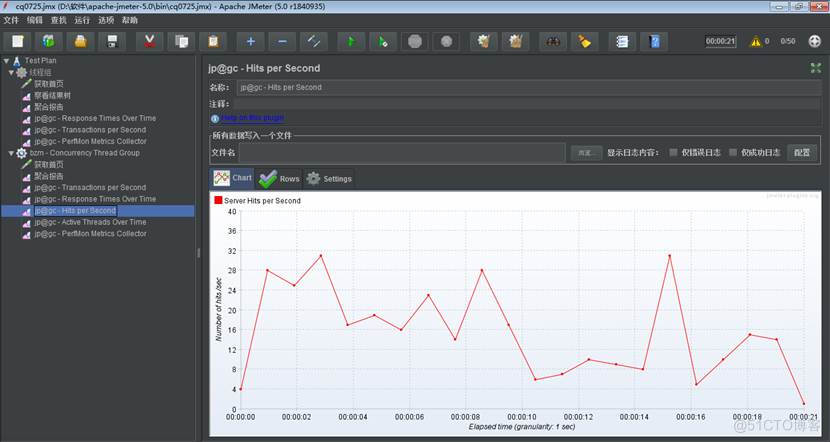Viewport: 830px width, 442px height.
Task: Collapse the Test Plan tree node
Action: click(6, 61)
